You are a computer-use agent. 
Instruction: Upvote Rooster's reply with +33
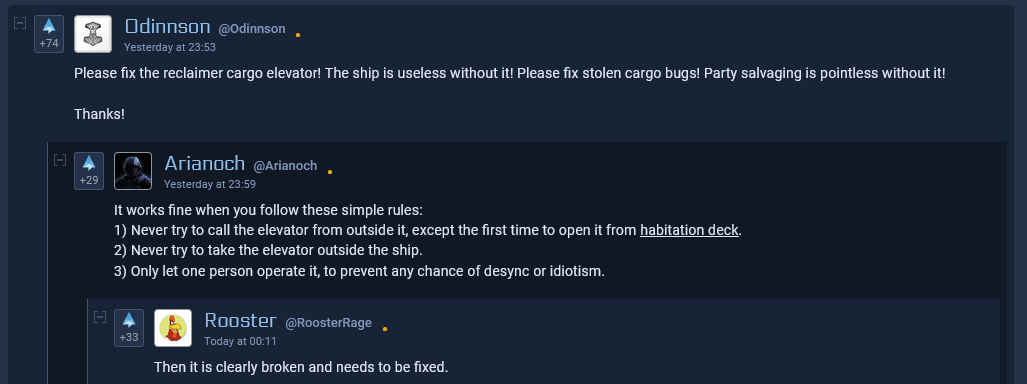click(x=129, y=328)
